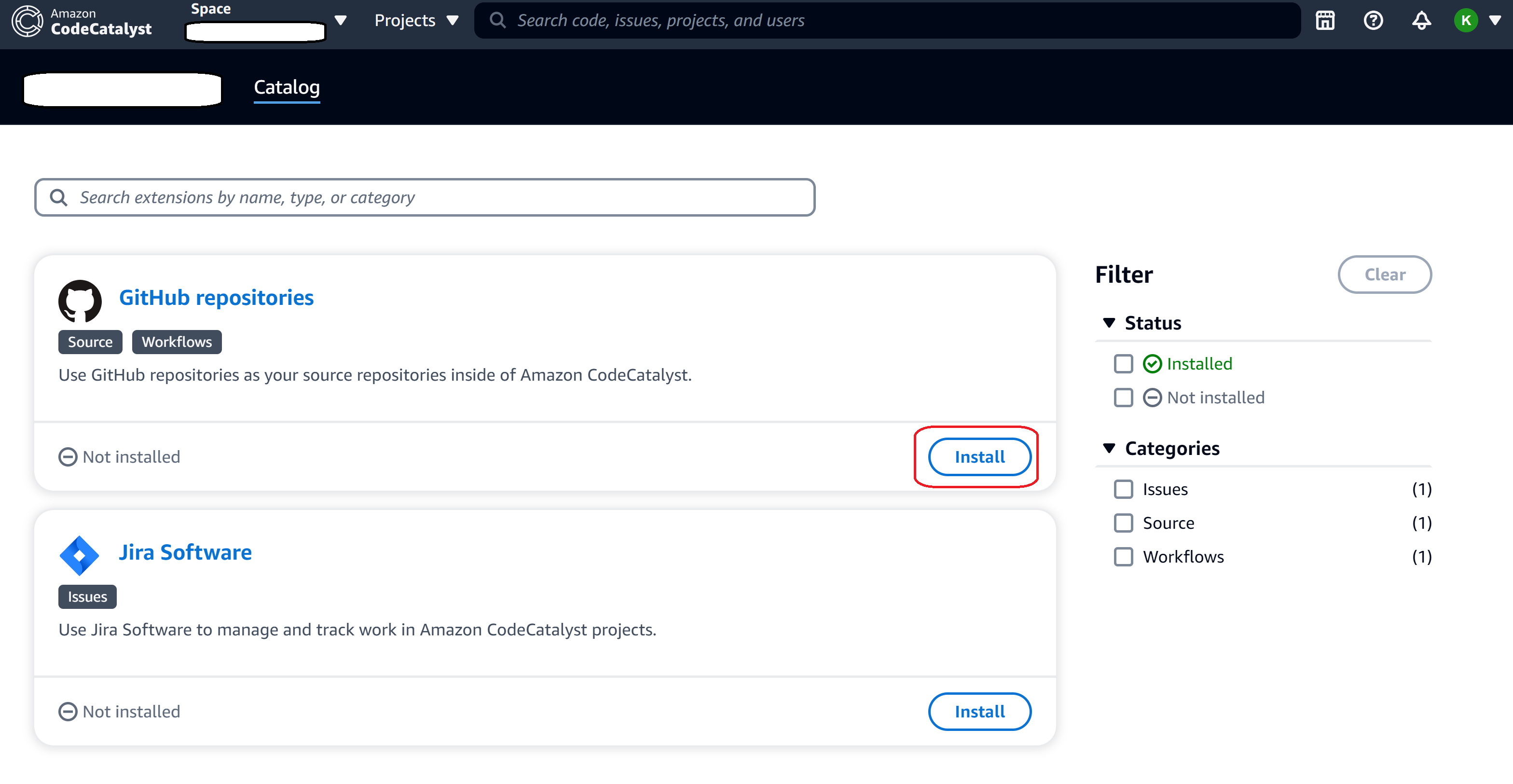This screenshot has height=784, width=1513.
Task: Click the Jira Software diamond logo
Action: (79, 555)
